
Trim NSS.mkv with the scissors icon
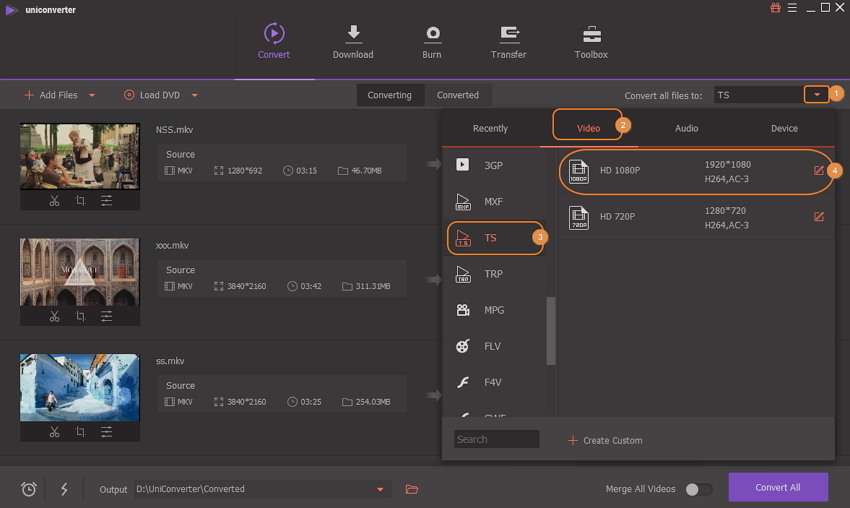coord(54,201)
